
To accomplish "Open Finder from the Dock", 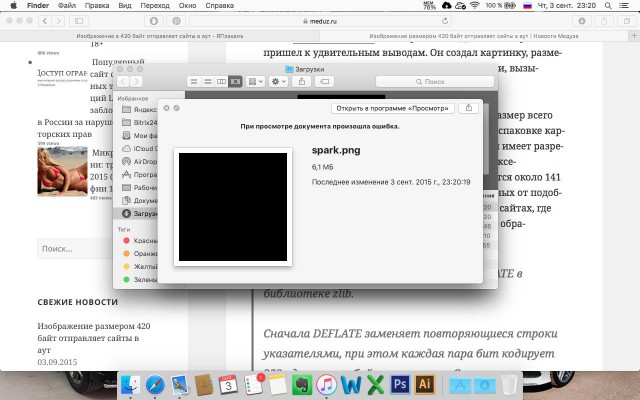I will tap(130, 384).
